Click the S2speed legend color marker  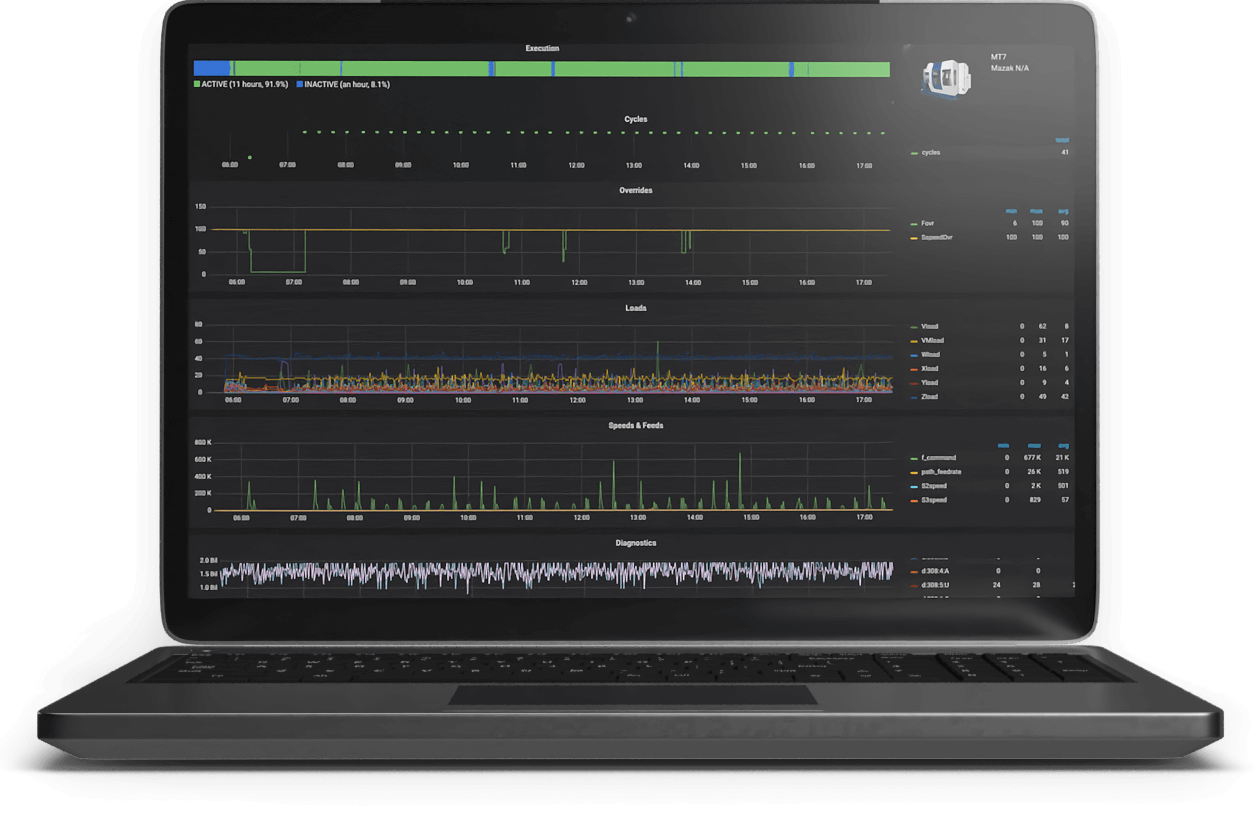tap(914, 486)
